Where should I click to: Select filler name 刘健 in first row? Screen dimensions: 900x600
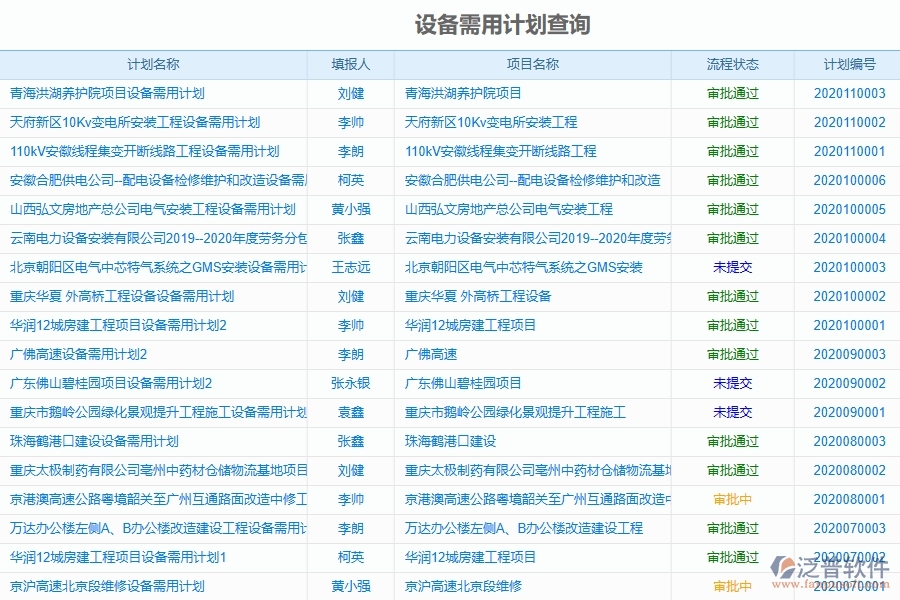click(351, 92)
